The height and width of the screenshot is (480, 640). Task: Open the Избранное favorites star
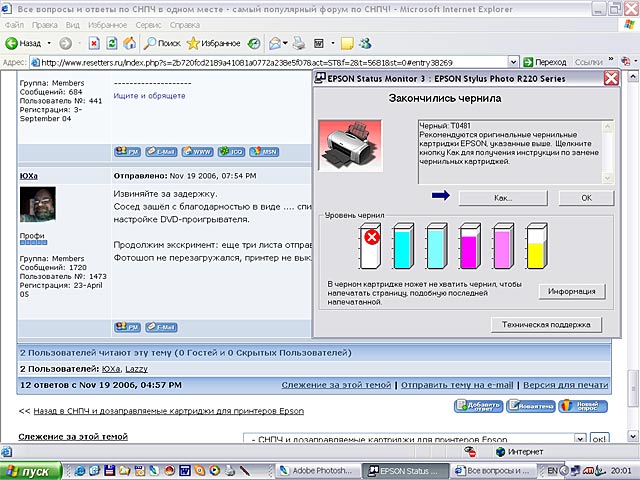(x=213, y=43)
